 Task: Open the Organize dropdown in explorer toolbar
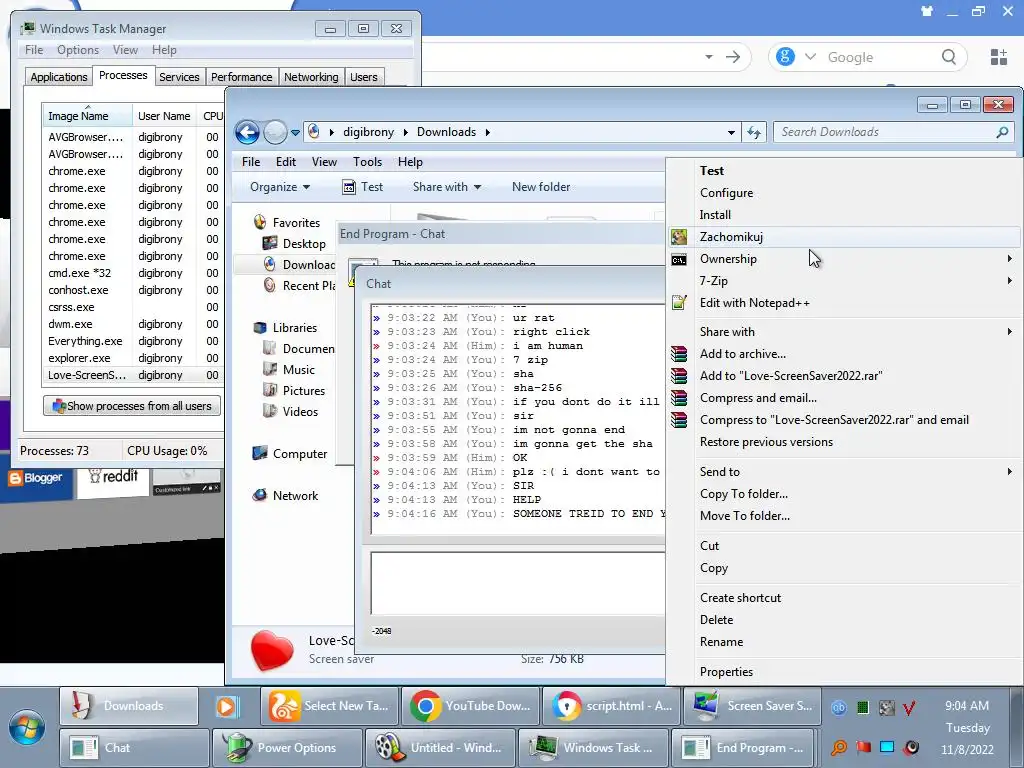click(x=280, y=187)
